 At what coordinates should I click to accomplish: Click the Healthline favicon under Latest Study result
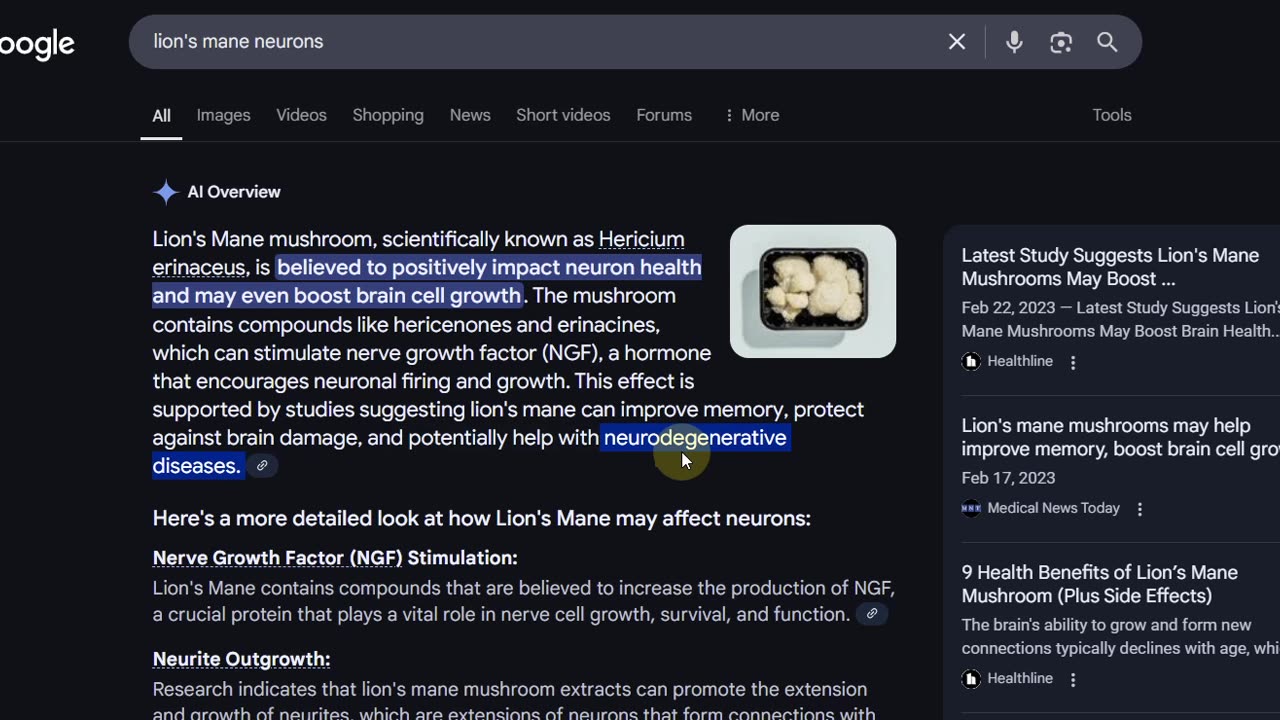coord(971,362)
